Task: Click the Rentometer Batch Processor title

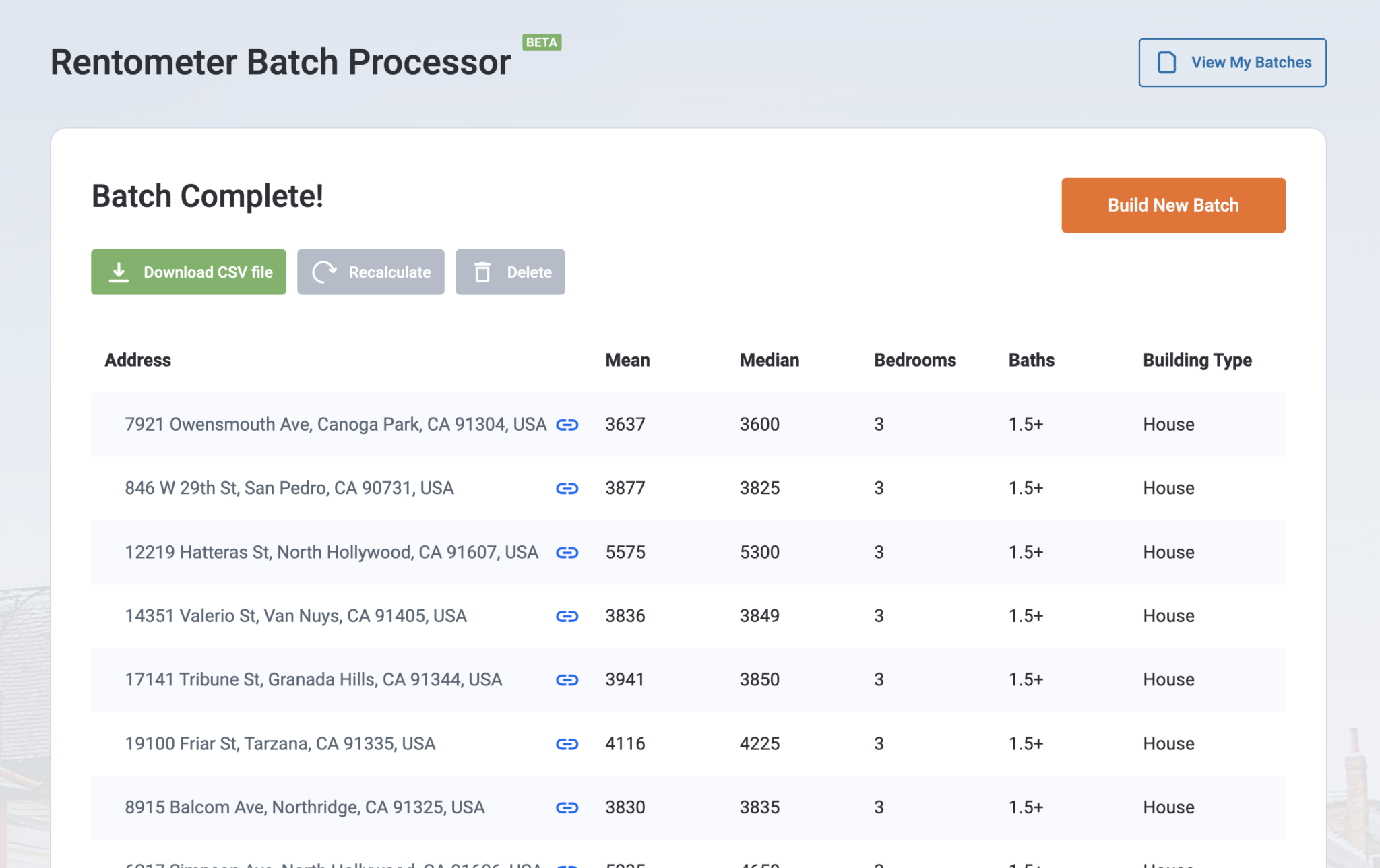Action: pos(280,62)
